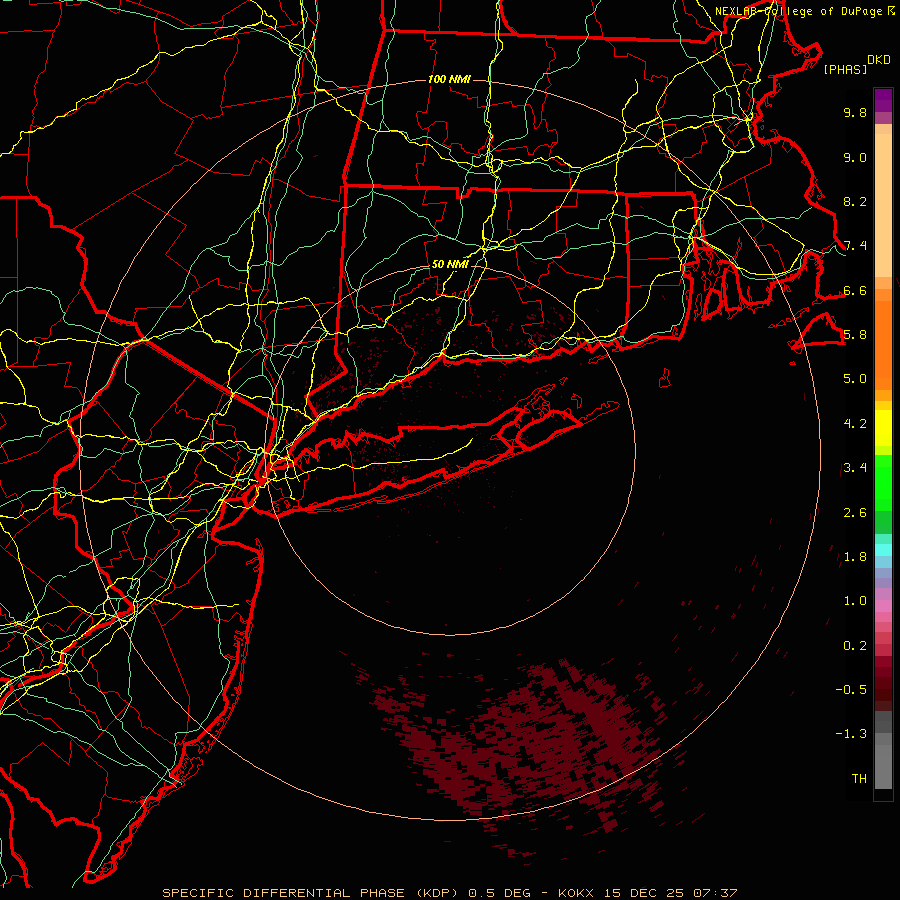Viewport: 900px width, 900px height.
Task: Click the 6.6 legend value
Action: point(855,291)
